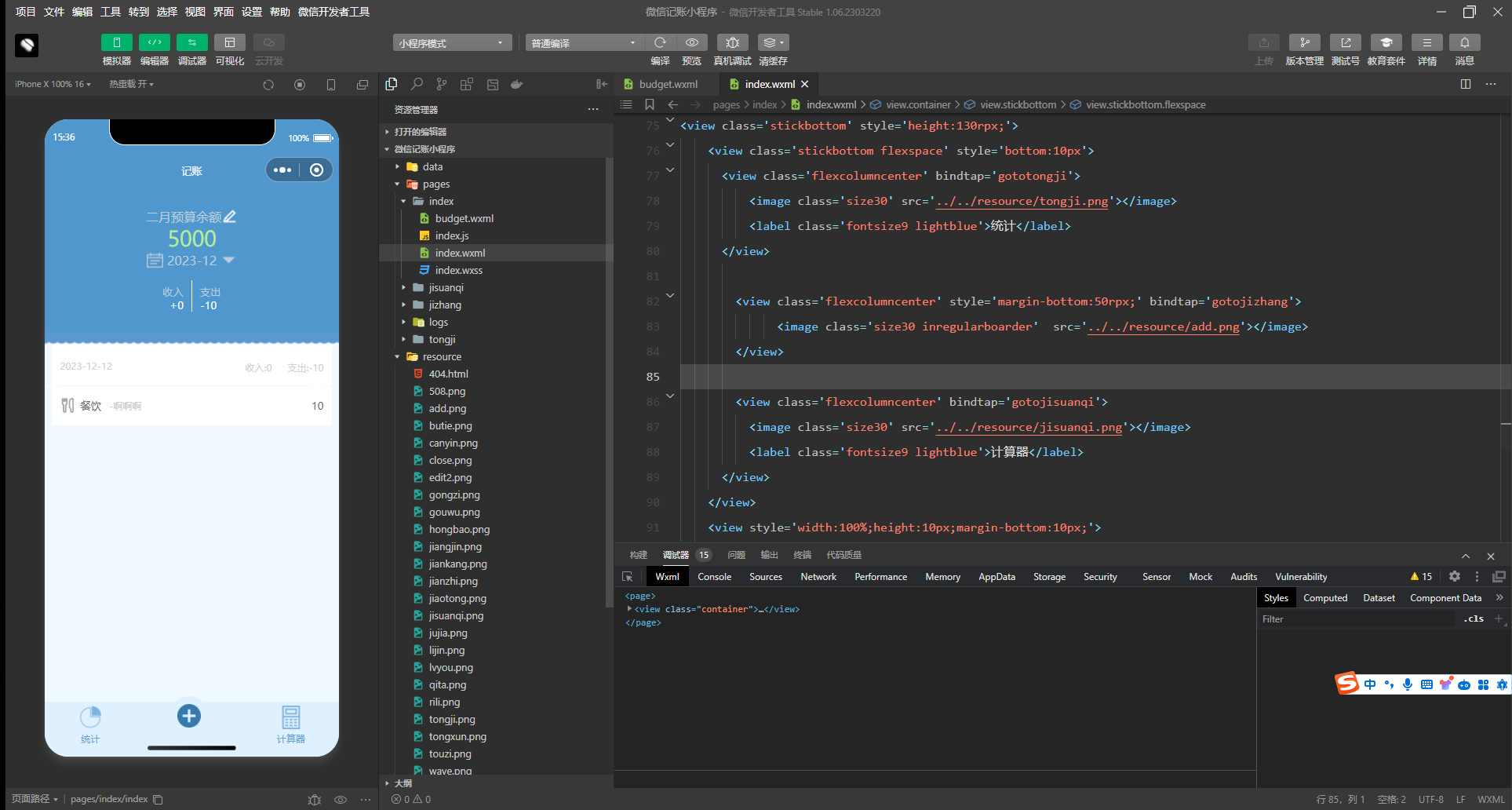
Task: Click the compile (编译) refresh icon
Action: (x=660, y=42)
